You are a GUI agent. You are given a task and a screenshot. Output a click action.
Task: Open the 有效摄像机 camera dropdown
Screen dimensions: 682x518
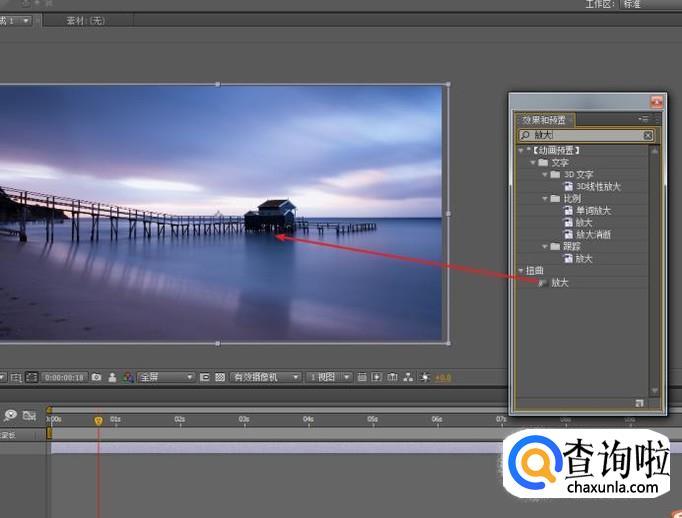pos(265,377)
